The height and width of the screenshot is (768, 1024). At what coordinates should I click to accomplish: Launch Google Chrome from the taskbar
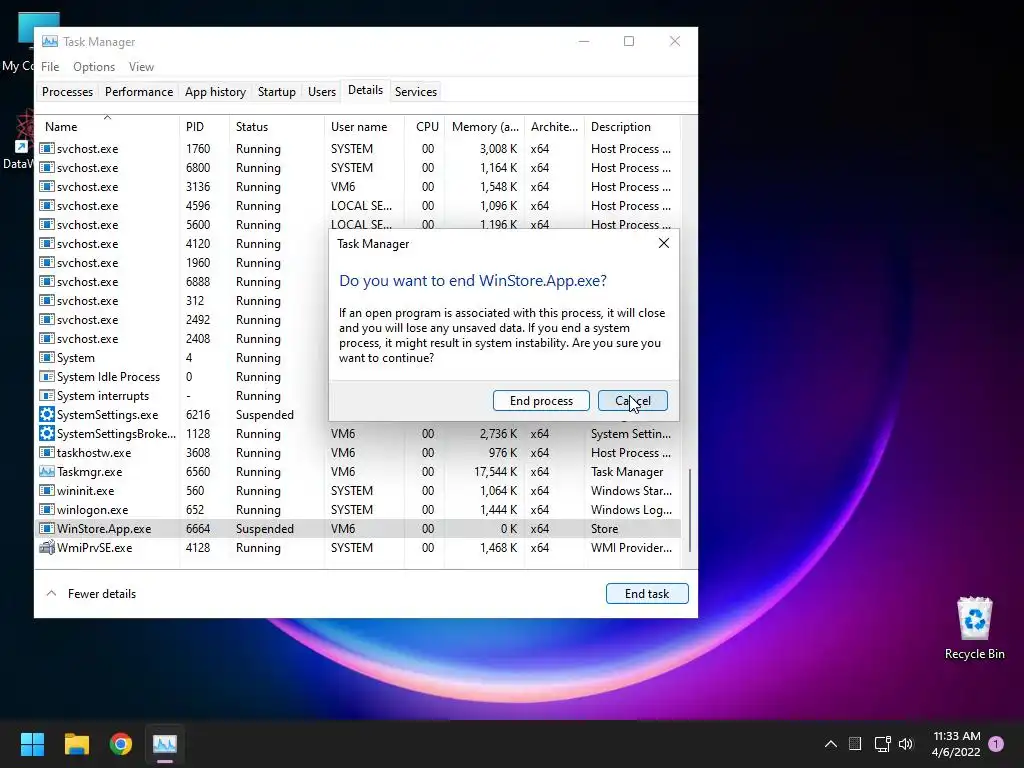(121, 744)
